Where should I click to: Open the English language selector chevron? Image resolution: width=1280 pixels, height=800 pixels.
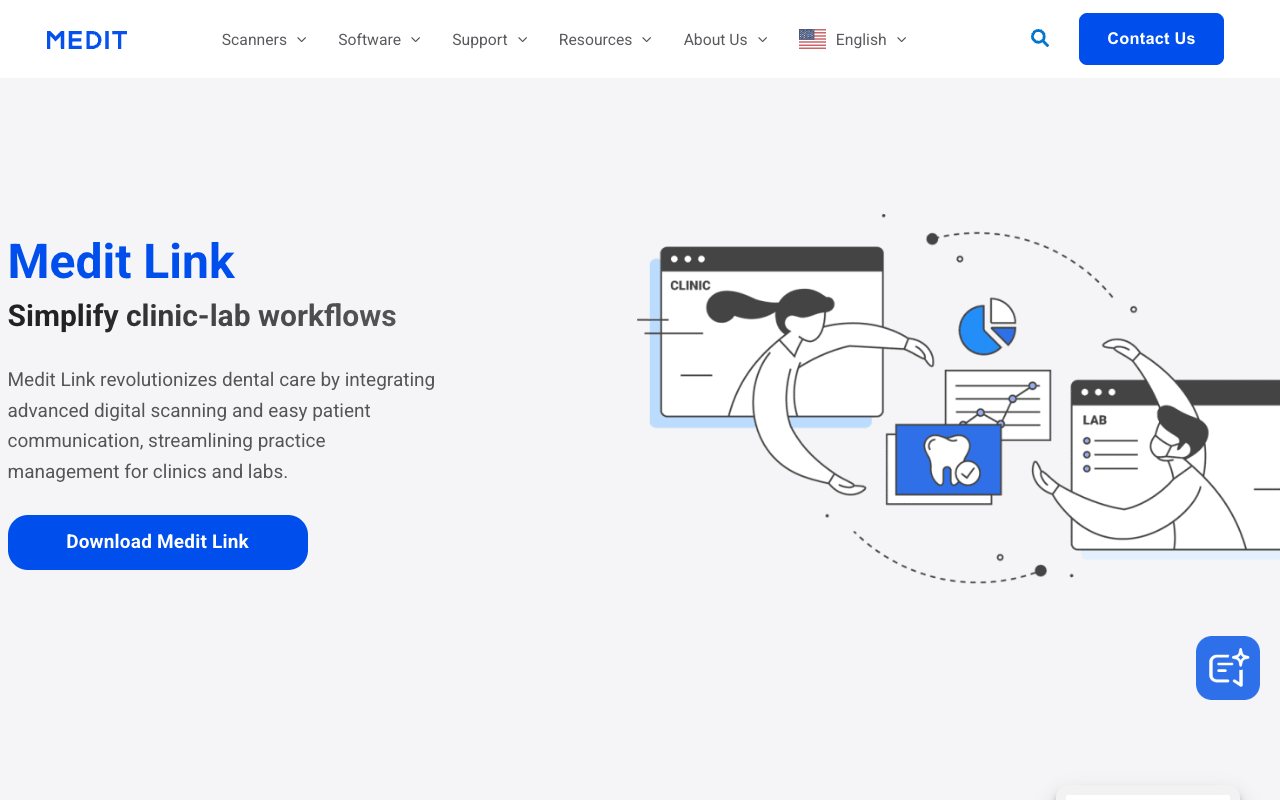pos(901,40)
